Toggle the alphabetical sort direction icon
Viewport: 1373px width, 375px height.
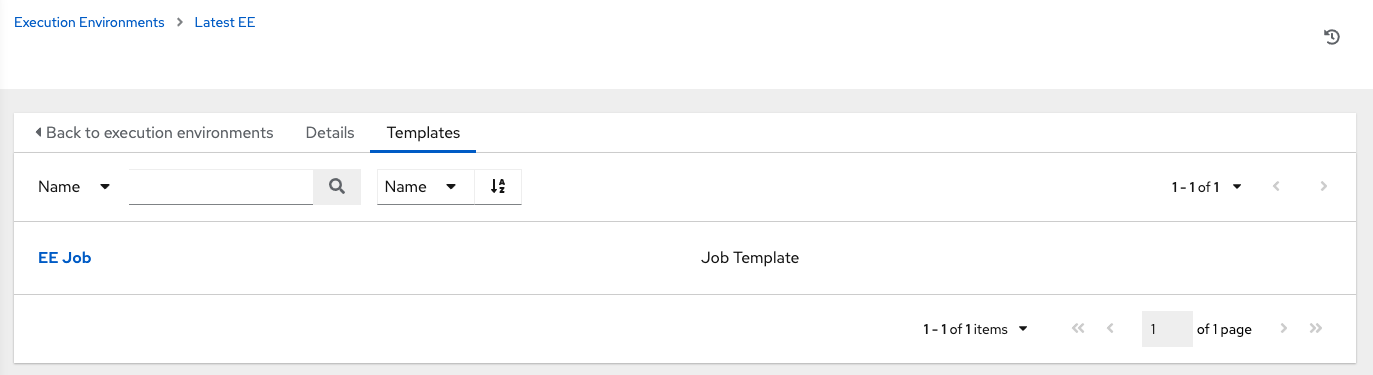pyautogui.click(x=498, y=187)
